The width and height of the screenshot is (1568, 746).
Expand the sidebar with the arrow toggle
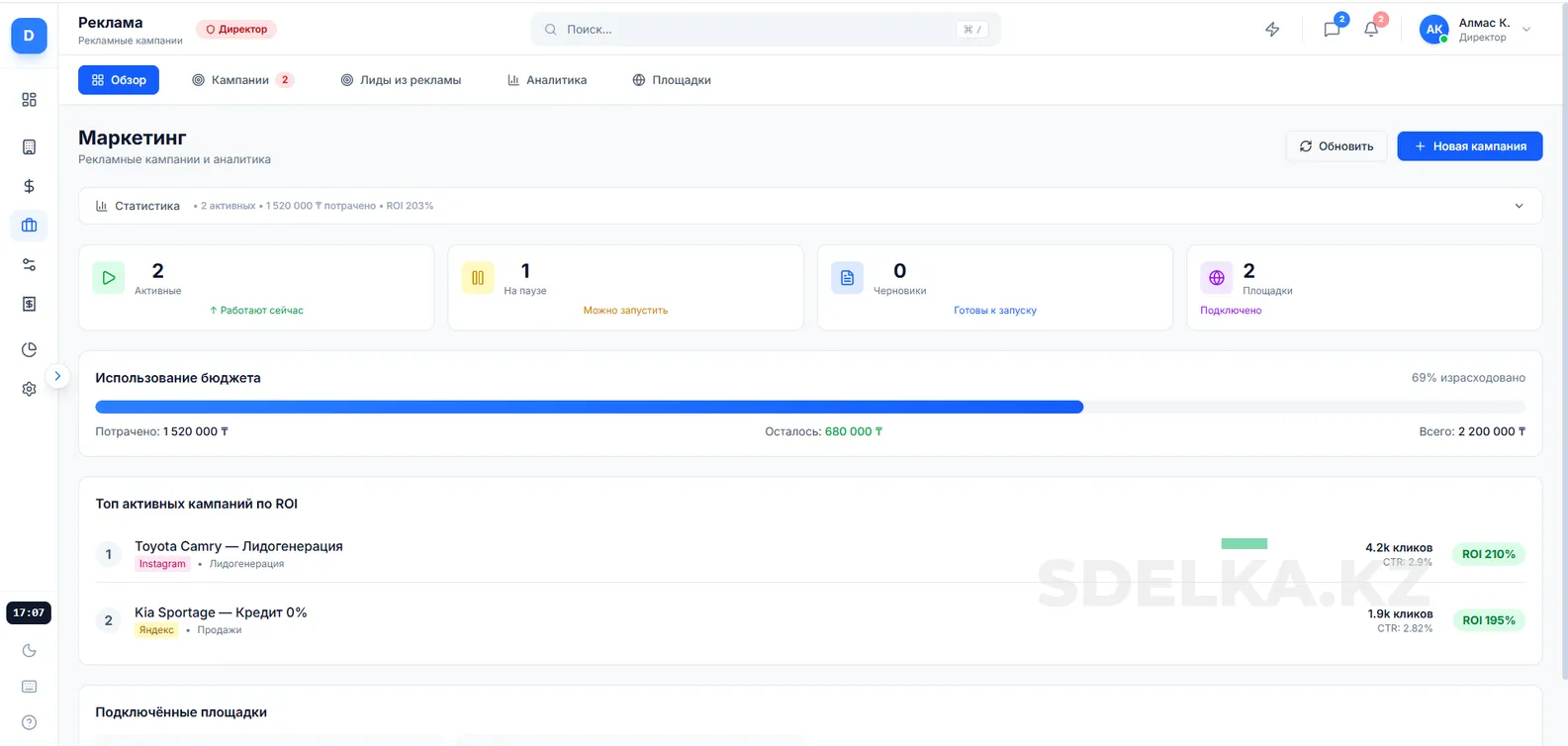[x=57, y=376]
